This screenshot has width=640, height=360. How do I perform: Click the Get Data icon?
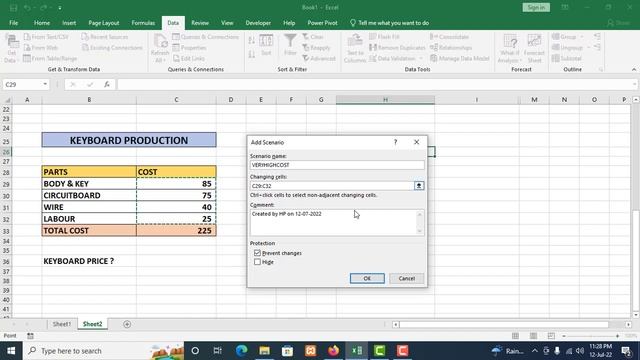click(x=11, y=49)
